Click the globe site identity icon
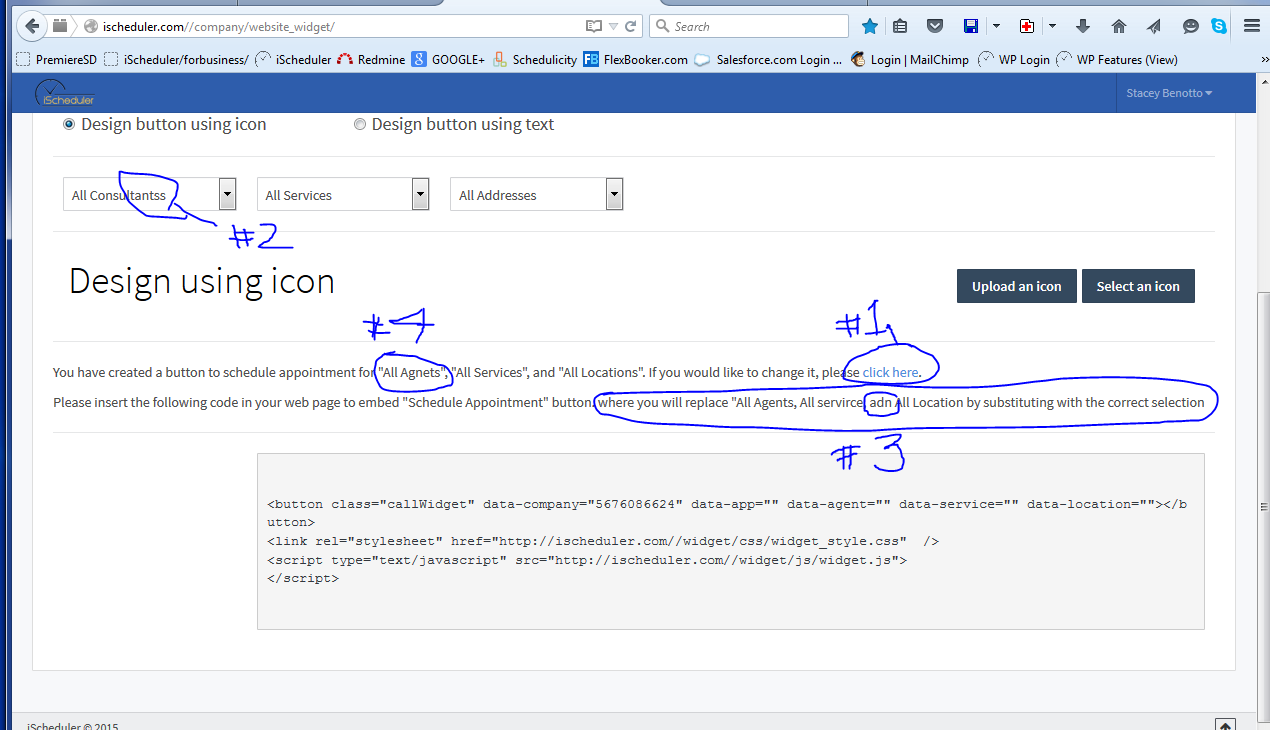1270x730 pixels. (91, 26)
